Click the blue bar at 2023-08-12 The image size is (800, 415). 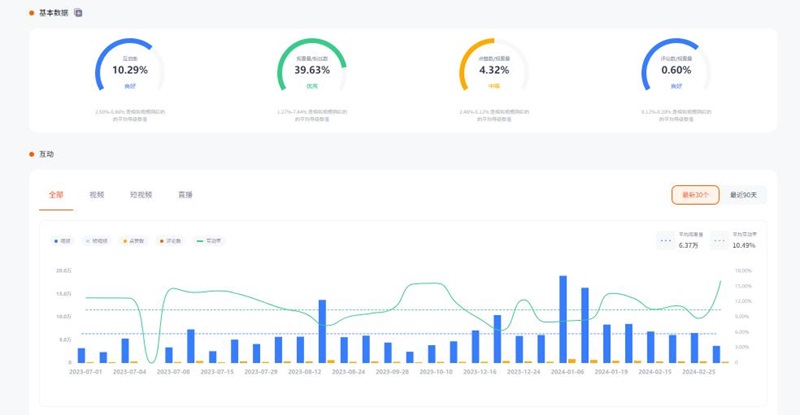tap(322, 330)
